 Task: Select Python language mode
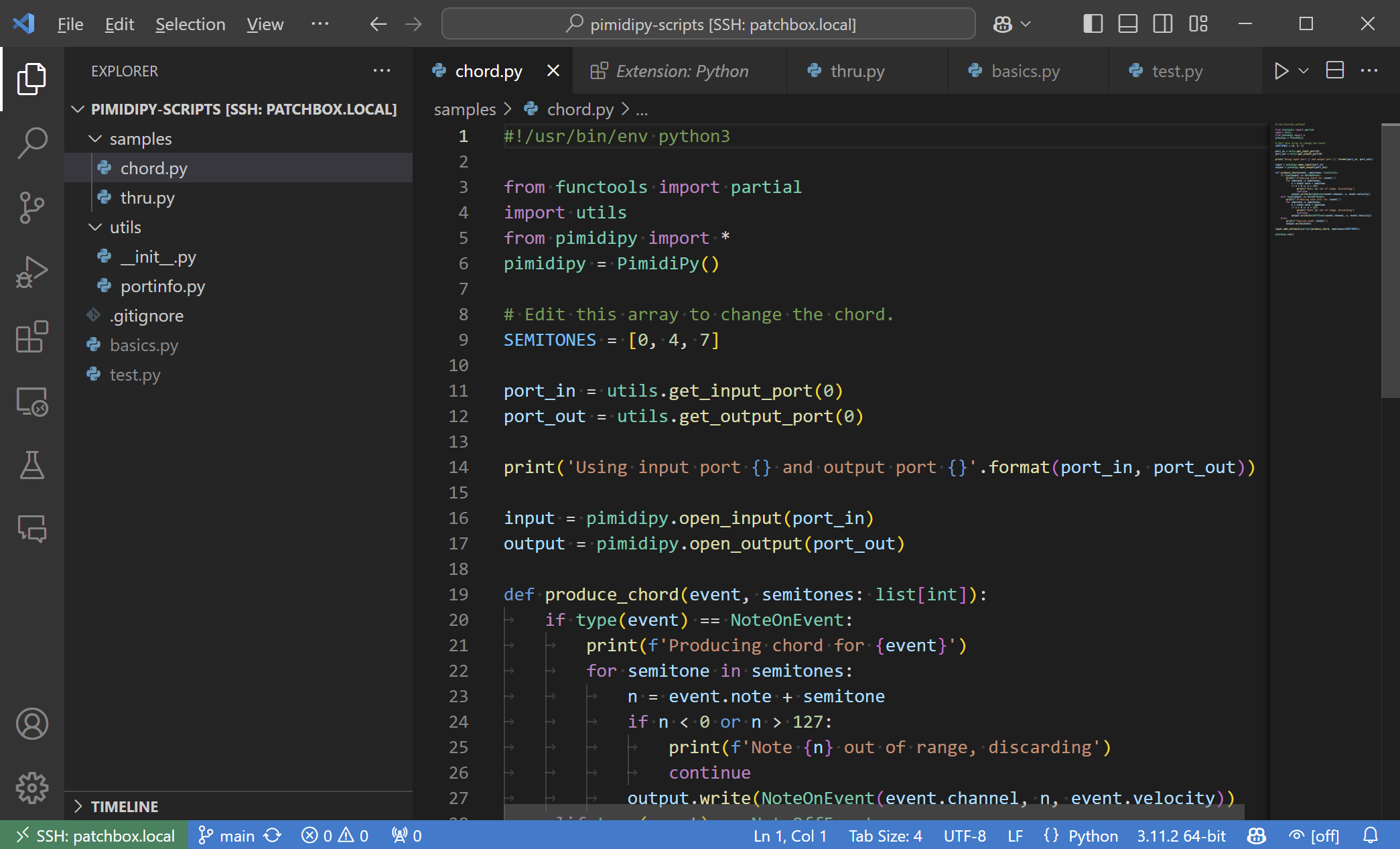pyautogui.click(x=1093, y=836)
